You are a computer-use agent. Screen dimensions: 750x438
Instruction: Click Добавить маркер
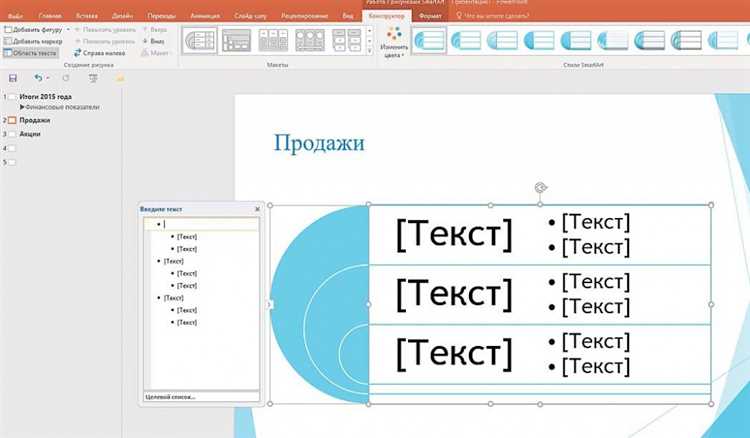click(33, 41)
